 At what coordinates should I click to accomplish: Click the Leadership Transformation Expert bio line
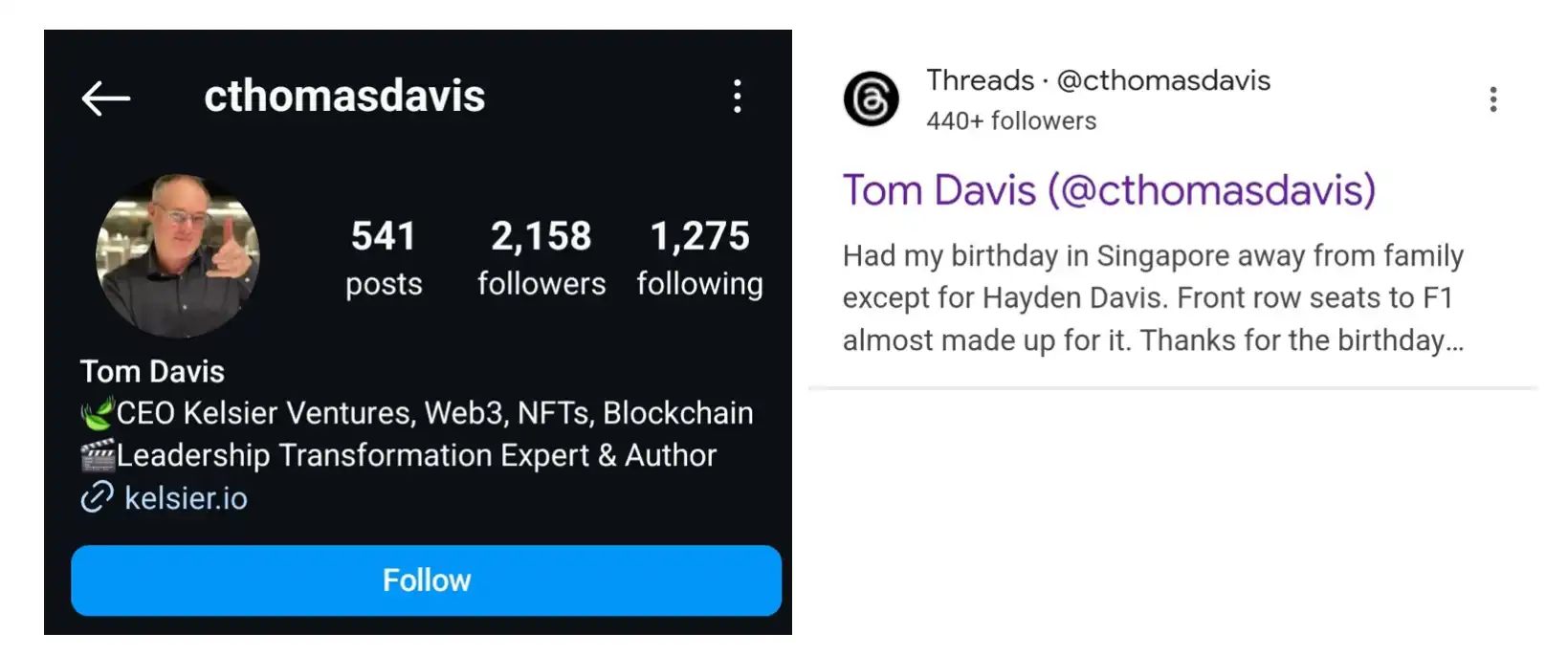(416, 455)
